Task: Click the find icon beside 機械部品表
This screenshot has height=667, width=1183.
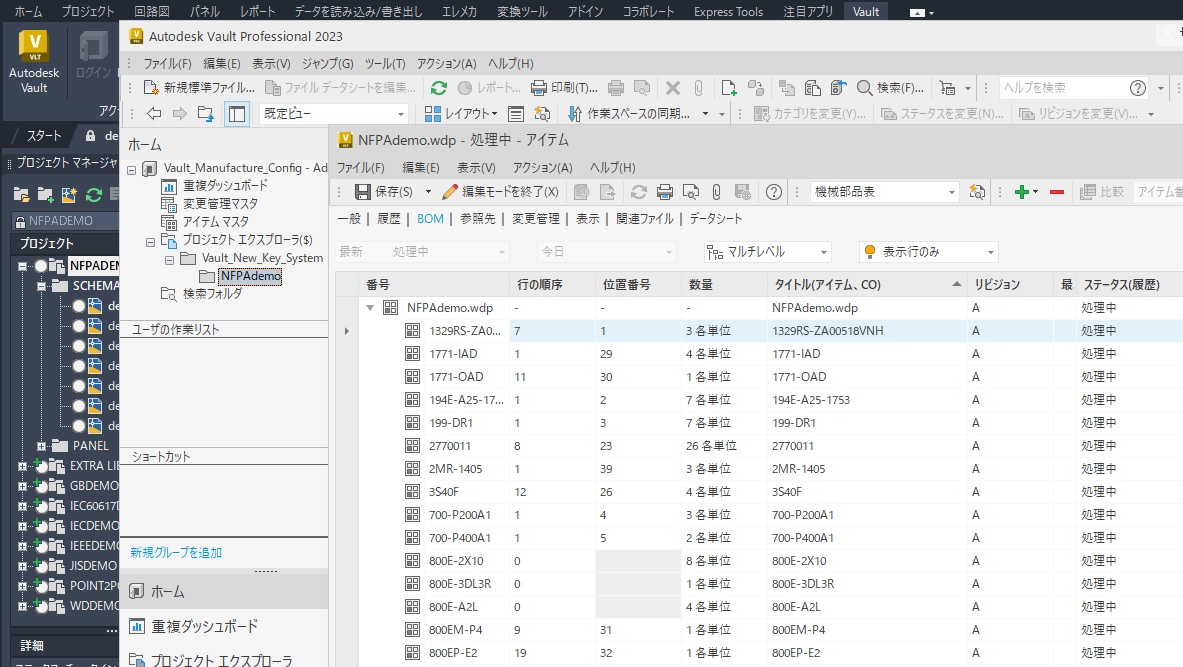Action: point(976,192)
